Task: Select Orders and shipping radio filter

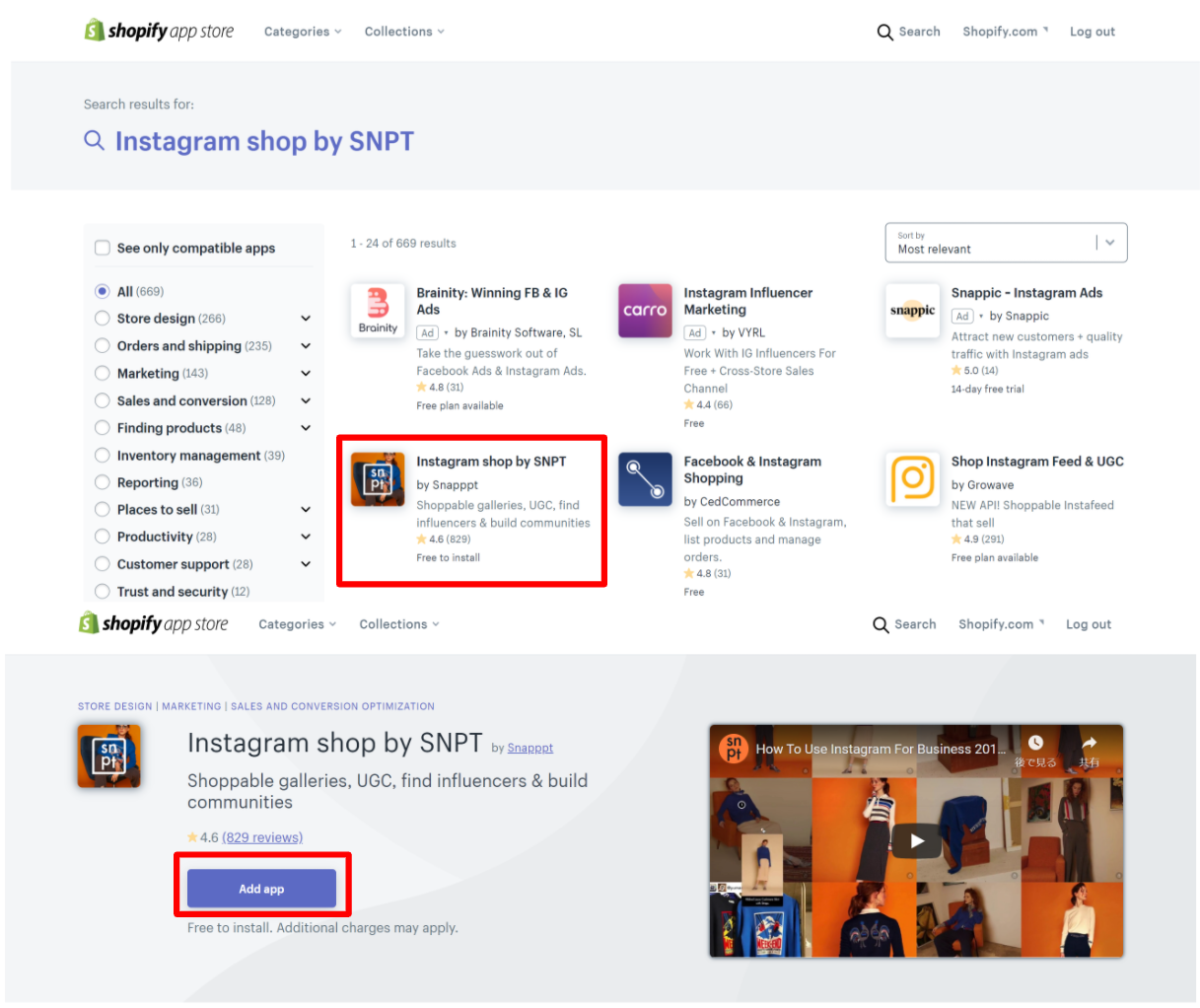Action: click(102, 345)
